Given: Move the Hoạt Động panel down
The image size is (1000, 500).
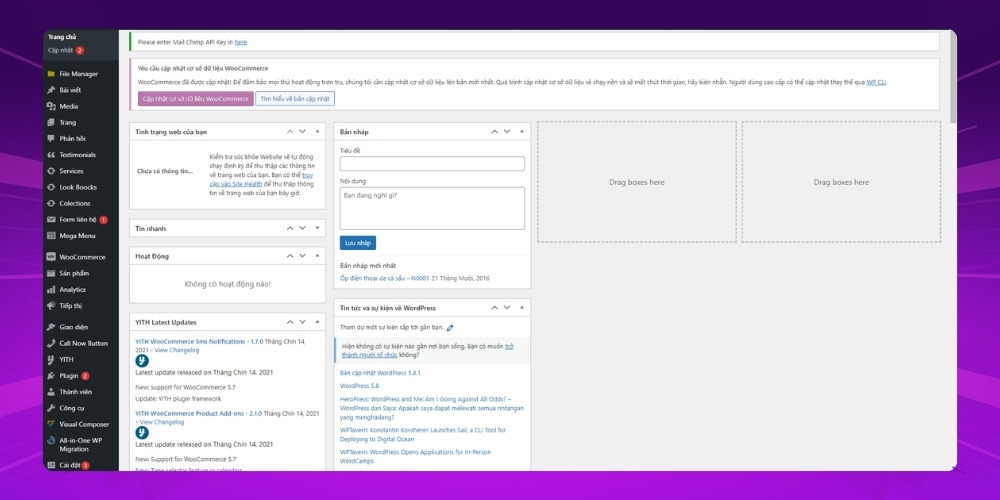Looking at the screenshot, I should pyautogui.click(x=302, y=256).
